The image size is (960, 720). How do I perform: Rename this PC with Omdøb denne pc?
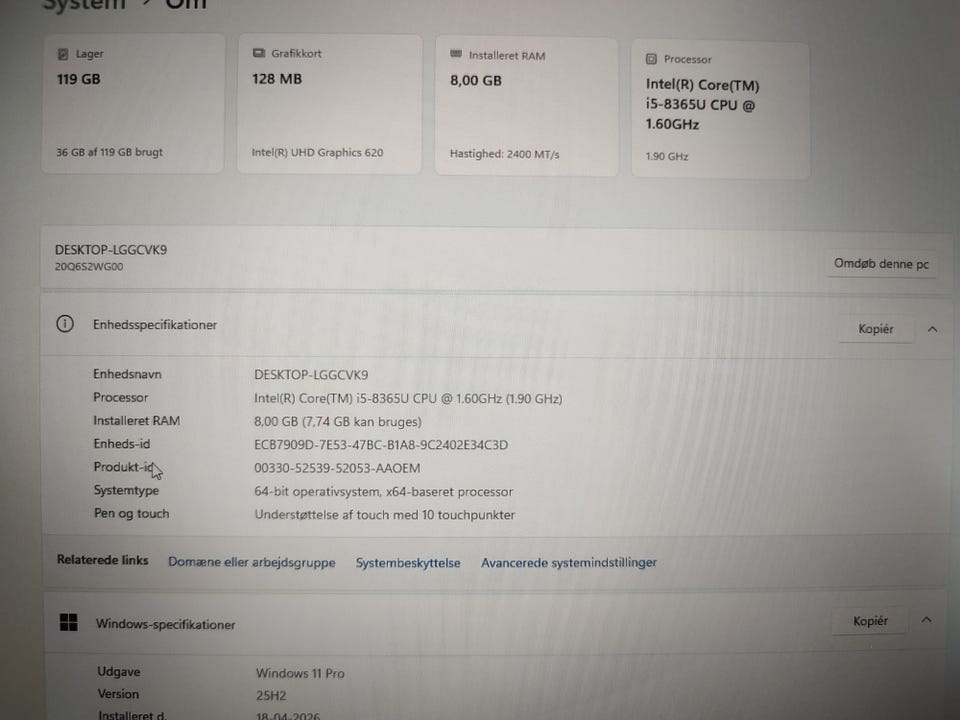point(881,264)
